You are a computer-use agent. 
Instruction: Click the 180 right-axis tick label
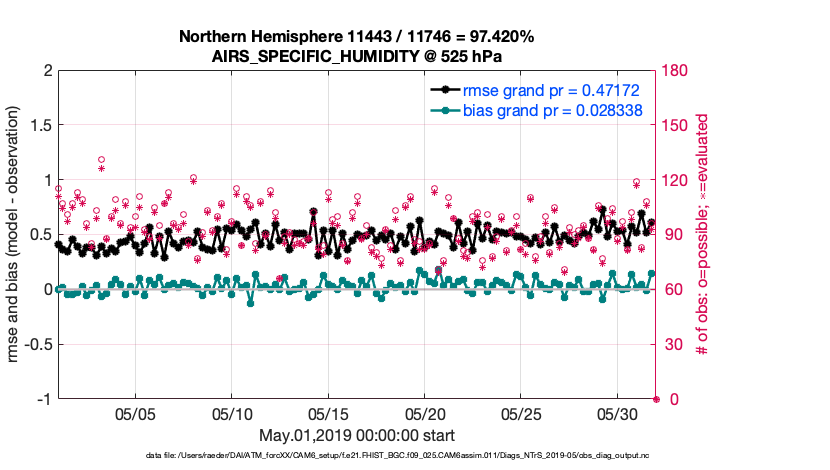tap(677, 71)
